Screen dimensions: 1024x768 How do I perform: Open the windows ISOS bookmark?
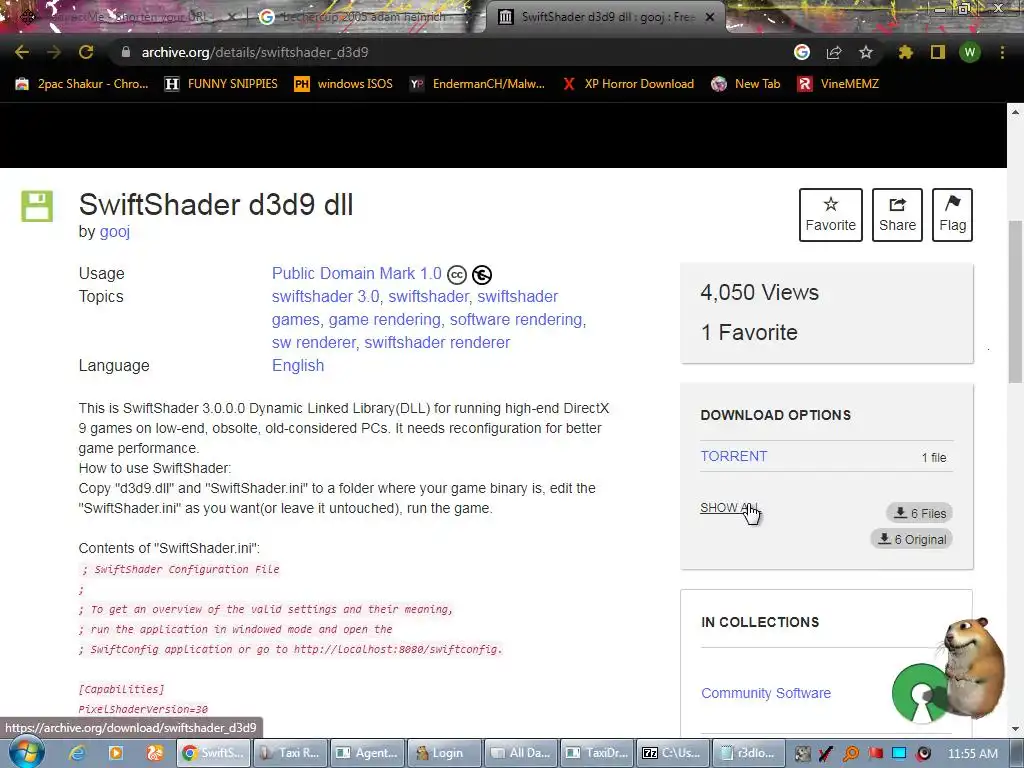point(344,84)
